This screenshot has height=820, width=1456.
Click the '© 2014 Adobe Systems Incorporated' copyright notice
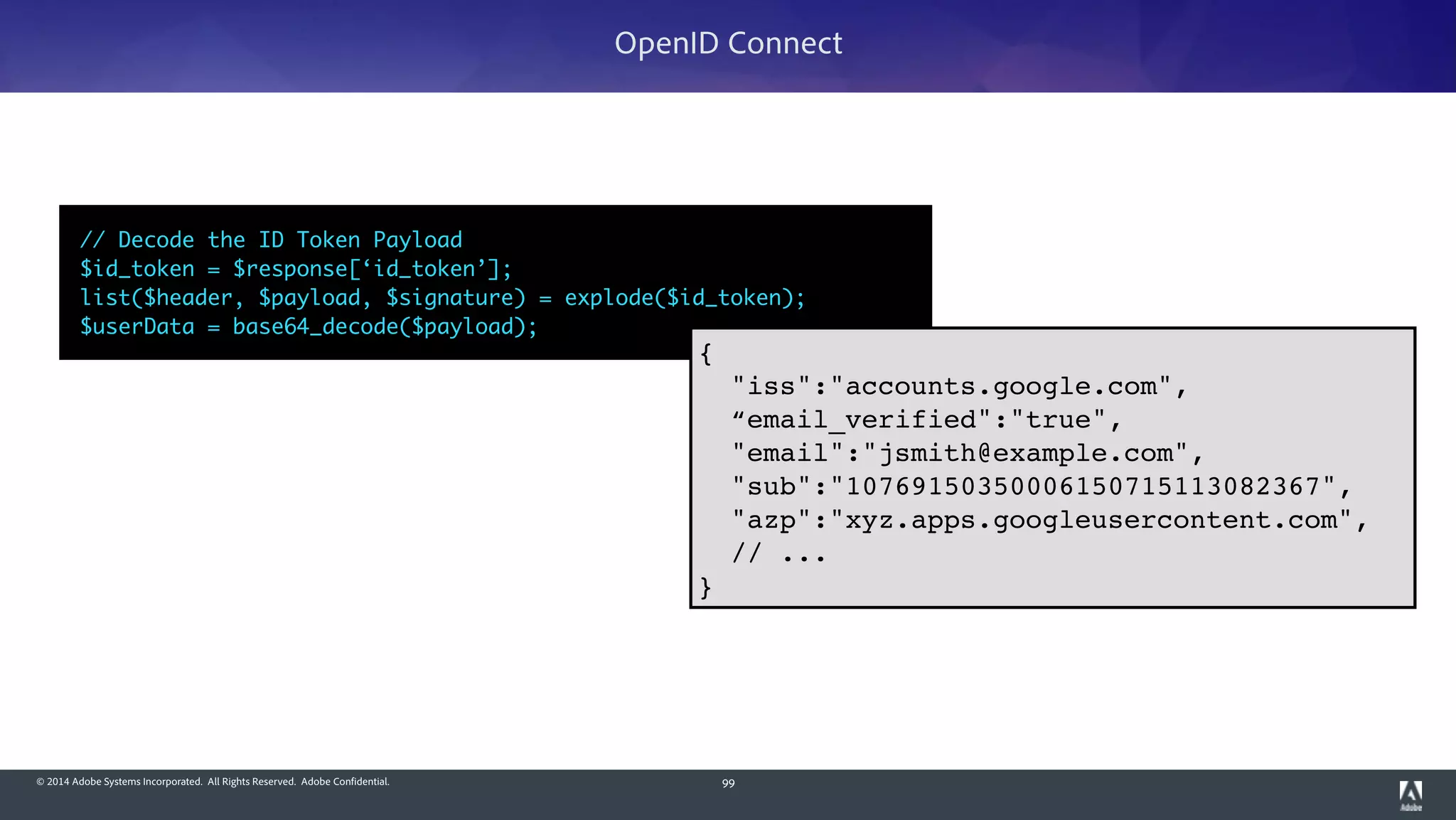(x=213, y=782)
